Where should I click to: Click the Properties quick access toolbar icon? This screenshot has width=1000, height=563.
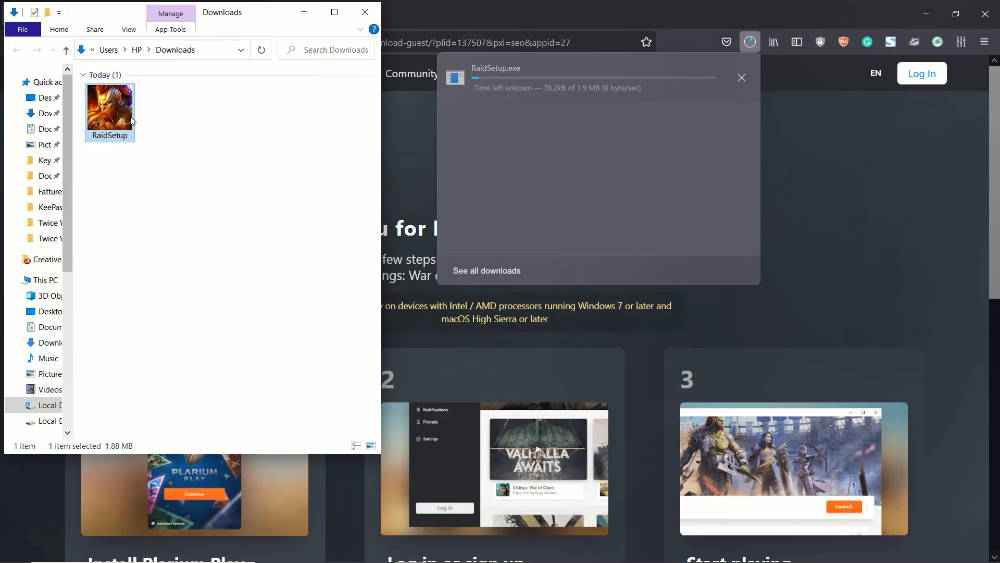point(34,12)
